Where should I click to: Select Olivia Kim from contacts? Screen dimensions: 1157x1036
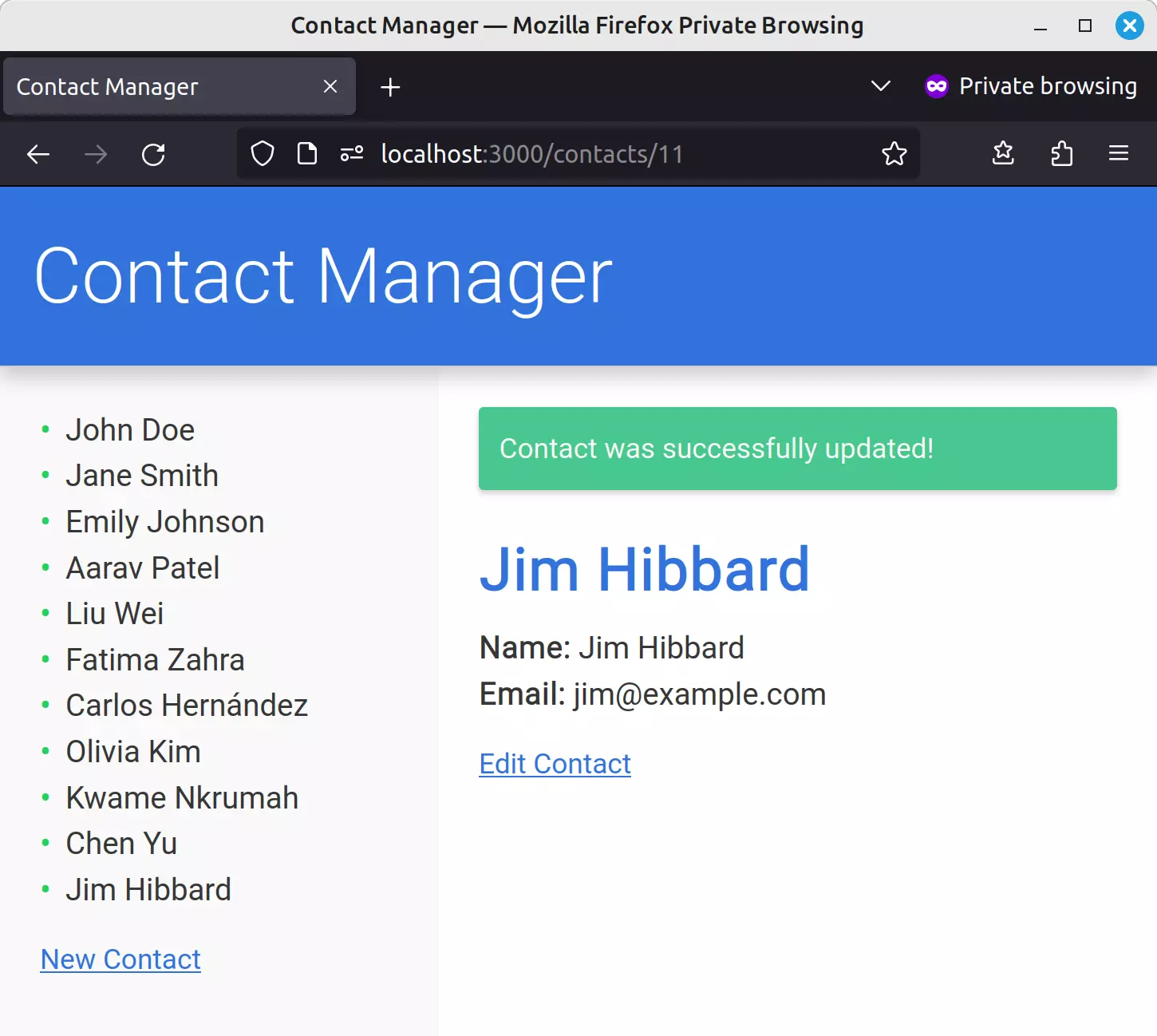(133, 752)
